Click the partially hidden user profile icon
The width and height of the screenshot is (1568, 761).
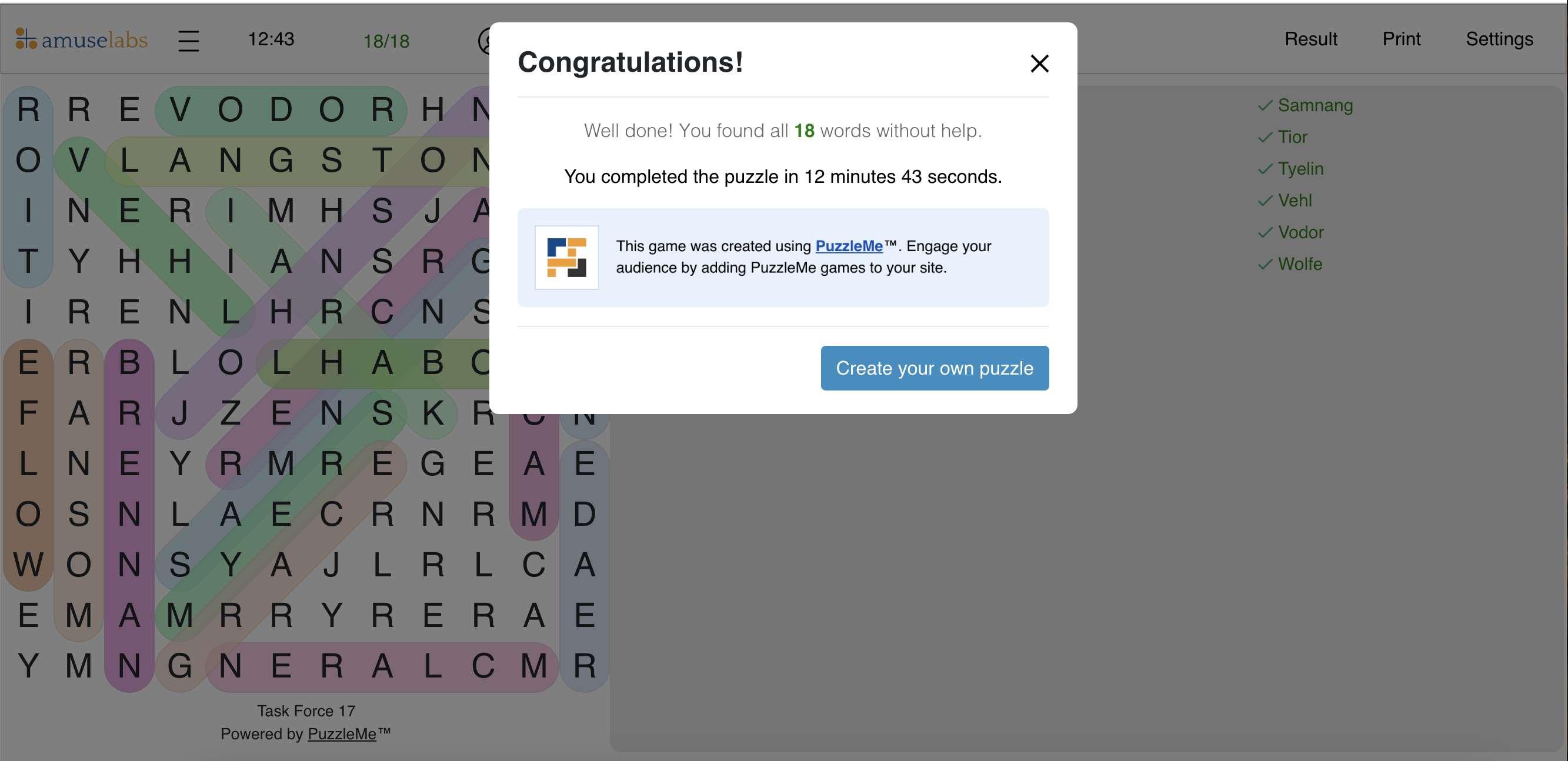tap(485, 41)
